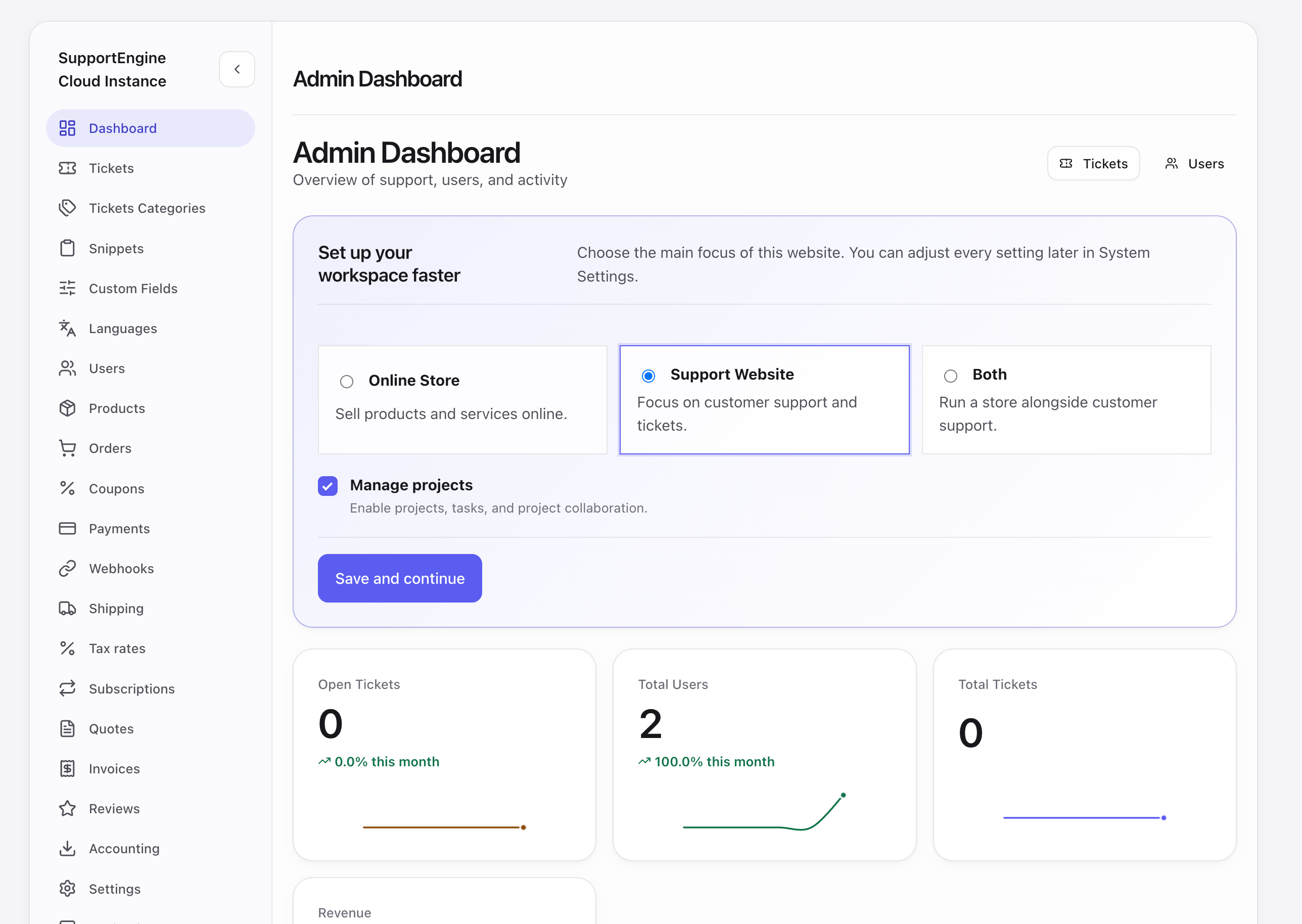Click the Webhooks link icon
The image size is (1302, 924).
pos(67,568)
